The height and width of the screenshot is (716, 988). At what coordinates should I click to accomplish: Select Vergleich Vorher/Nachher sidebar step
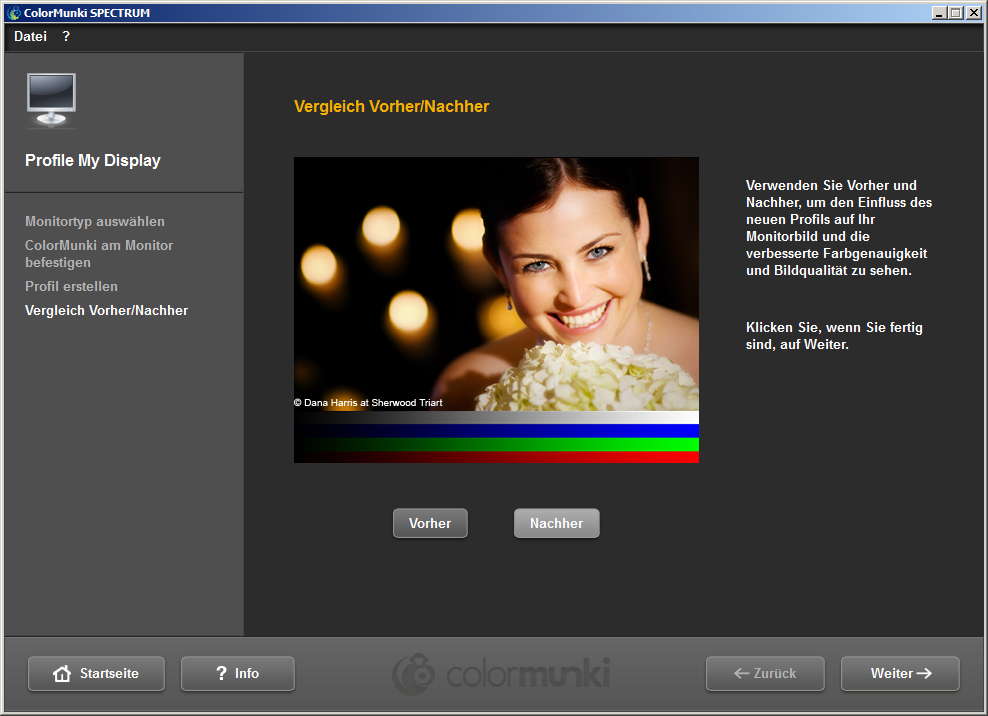pyautogui.click(x=106, y=310)
